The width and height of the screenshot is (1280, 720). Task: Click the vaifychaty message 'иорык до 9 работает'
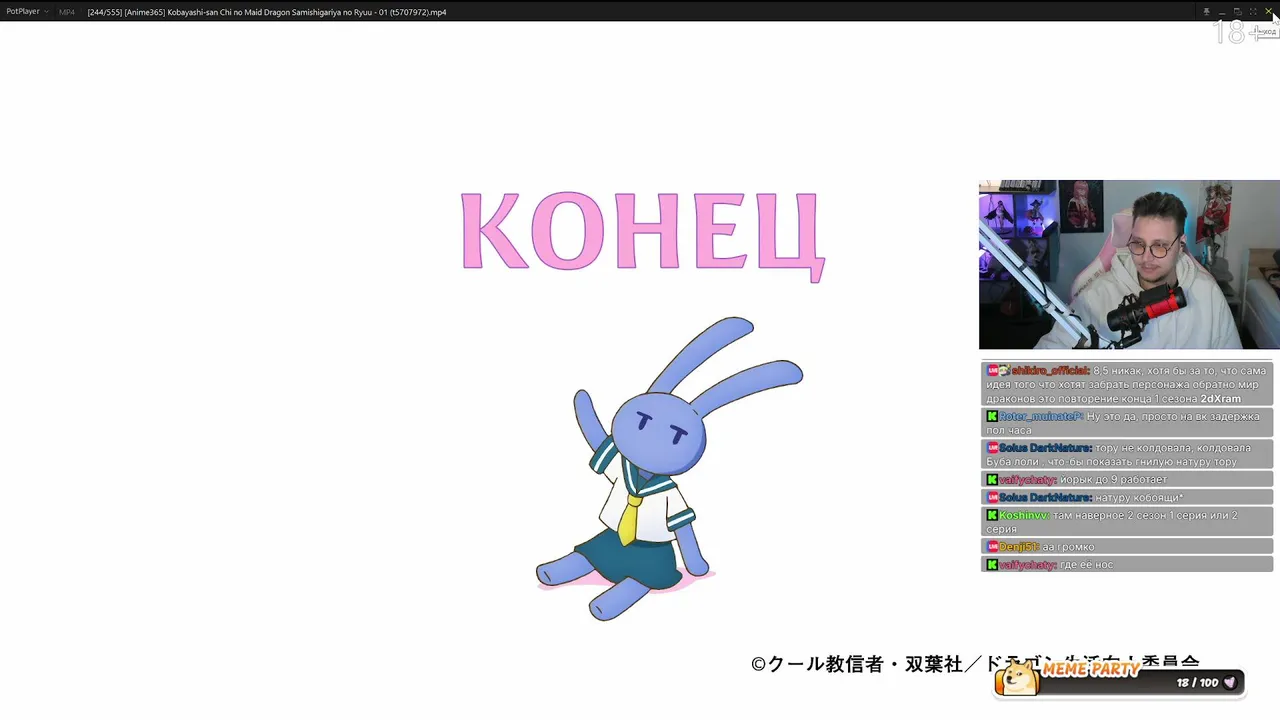1127,480
